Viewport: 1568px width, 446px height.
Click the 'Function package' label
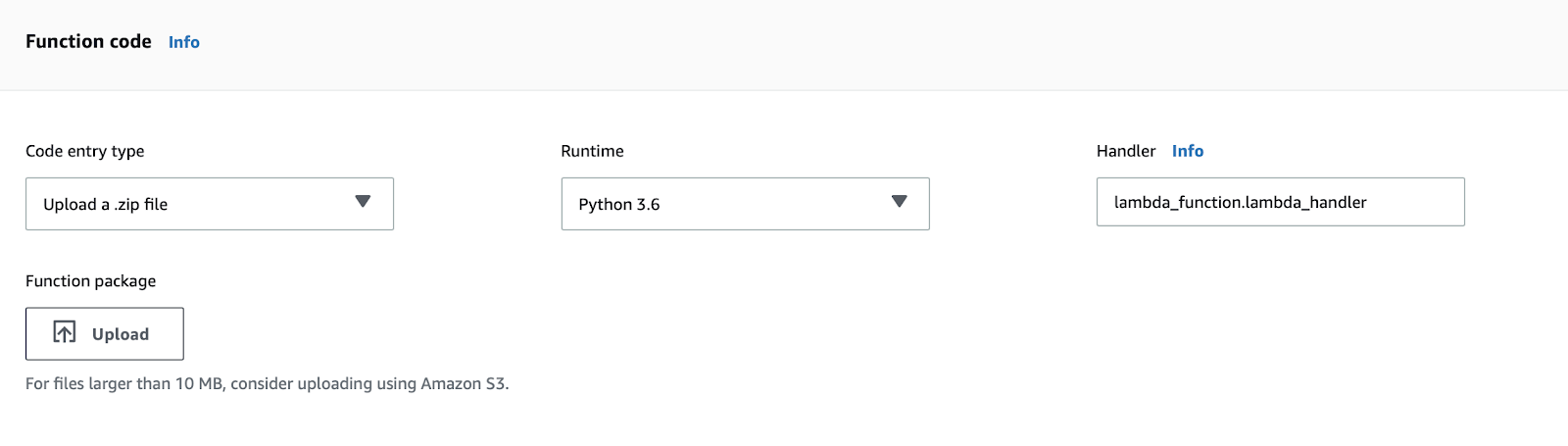coord(91,281)
